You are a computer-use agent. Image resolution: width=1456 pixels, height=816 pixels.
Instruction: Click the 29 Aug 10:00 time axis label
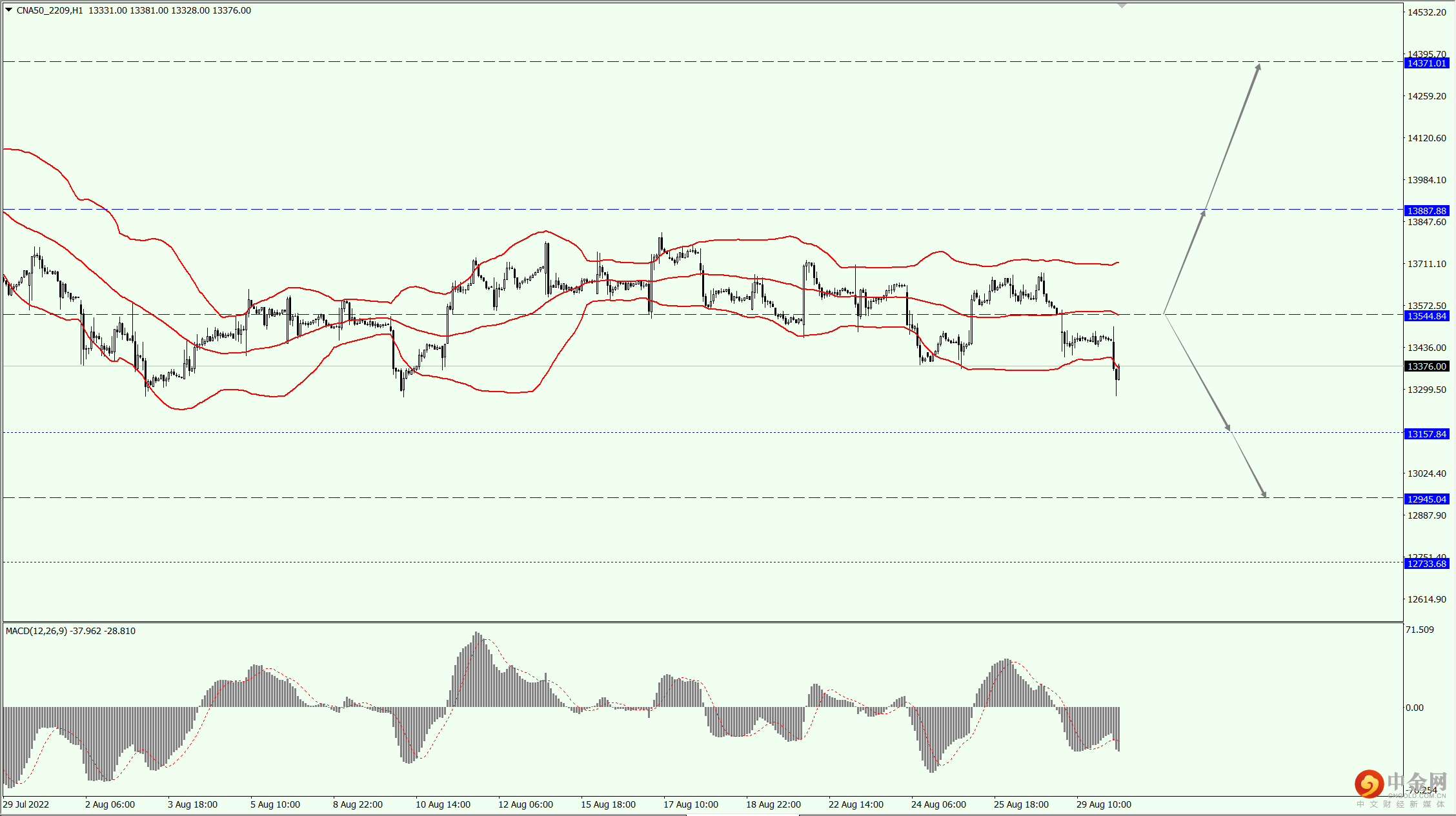pos(1104,804)
